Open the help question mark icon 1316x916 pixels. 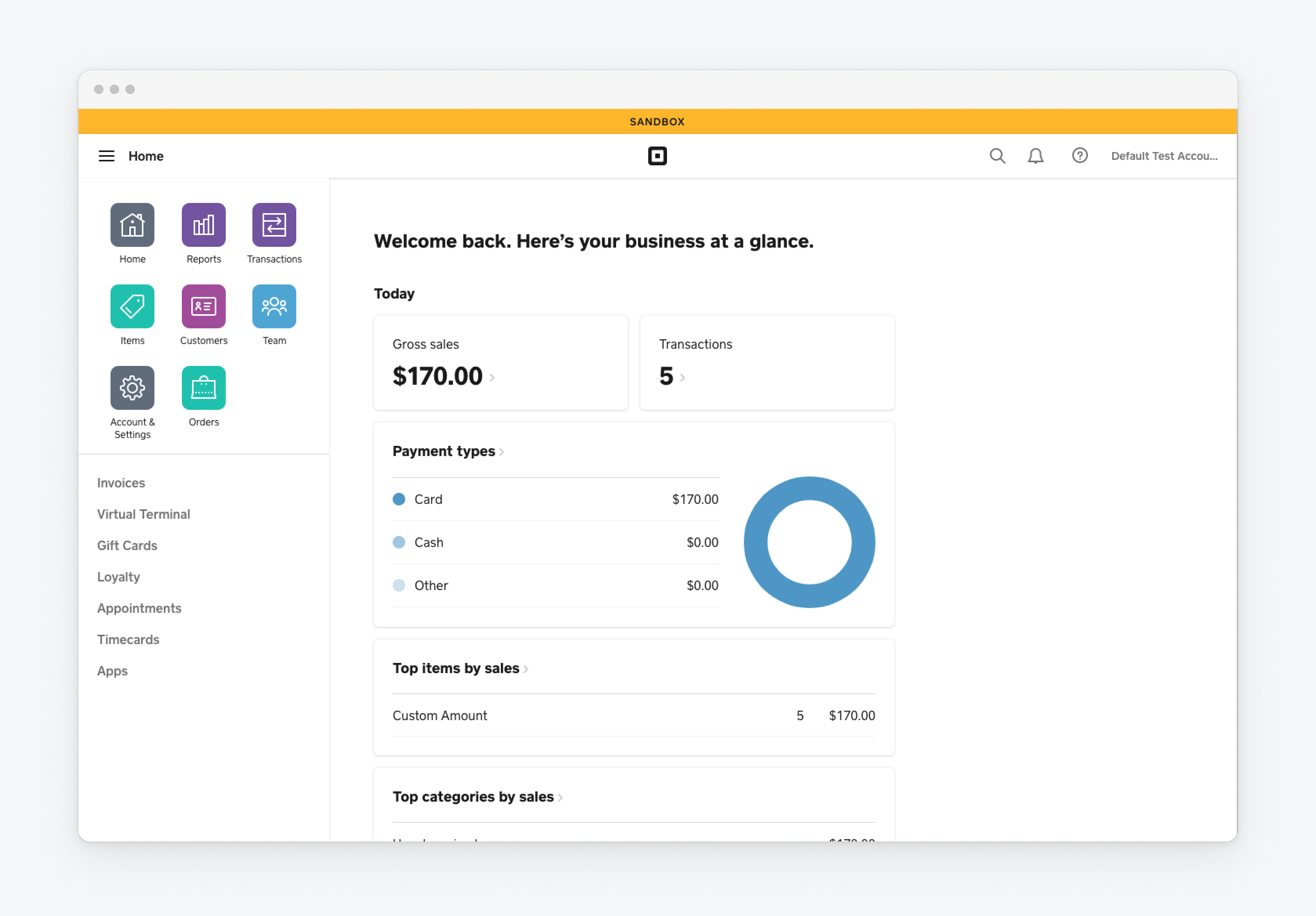tap(1079, 156)
